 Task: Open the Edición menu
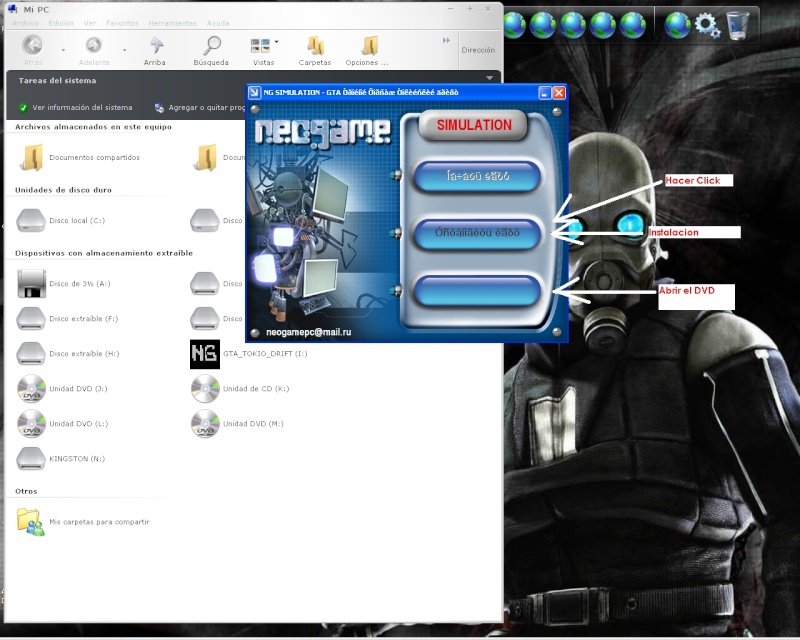[x=61, y=23]
